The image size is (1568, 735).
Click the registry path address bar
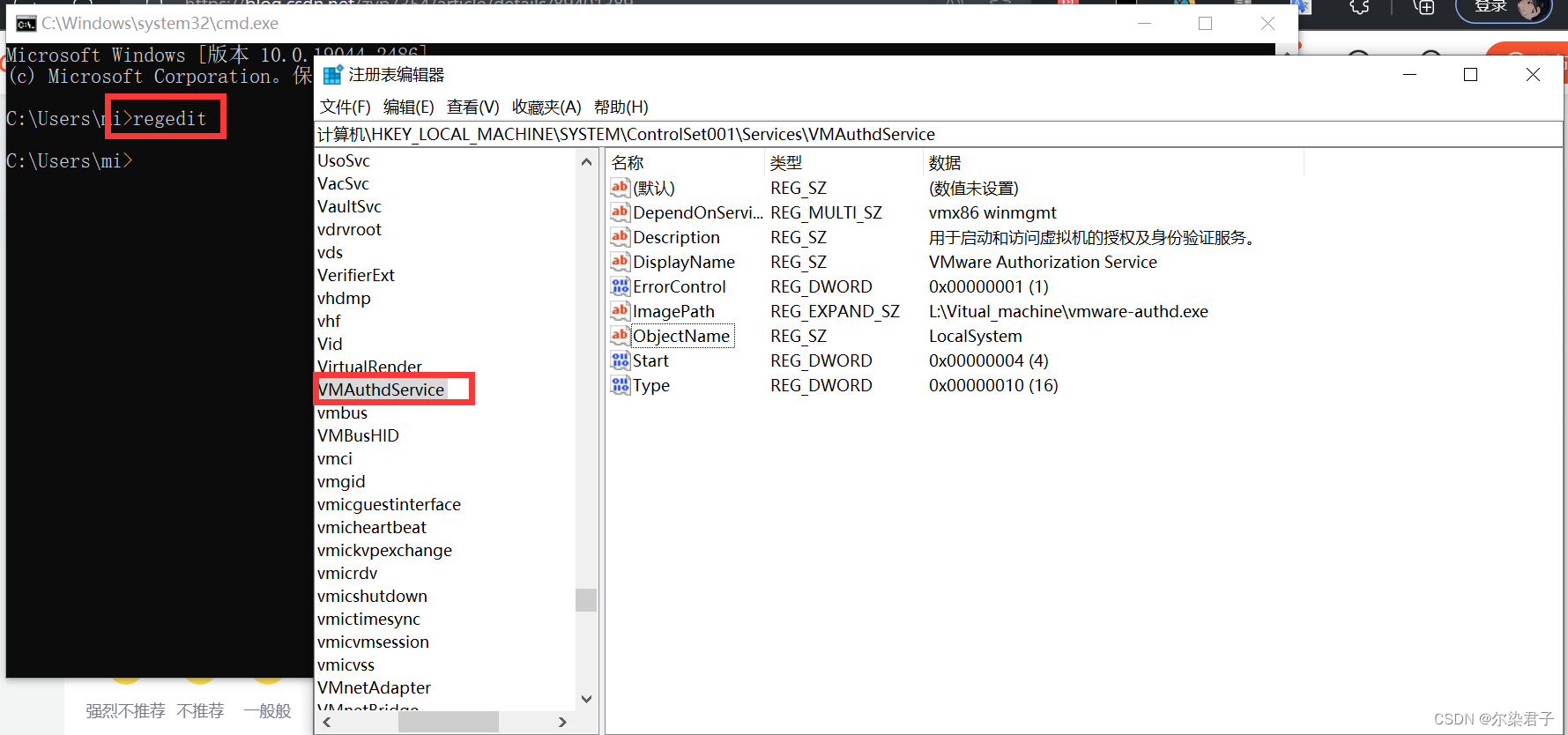(x=939, y=134)
